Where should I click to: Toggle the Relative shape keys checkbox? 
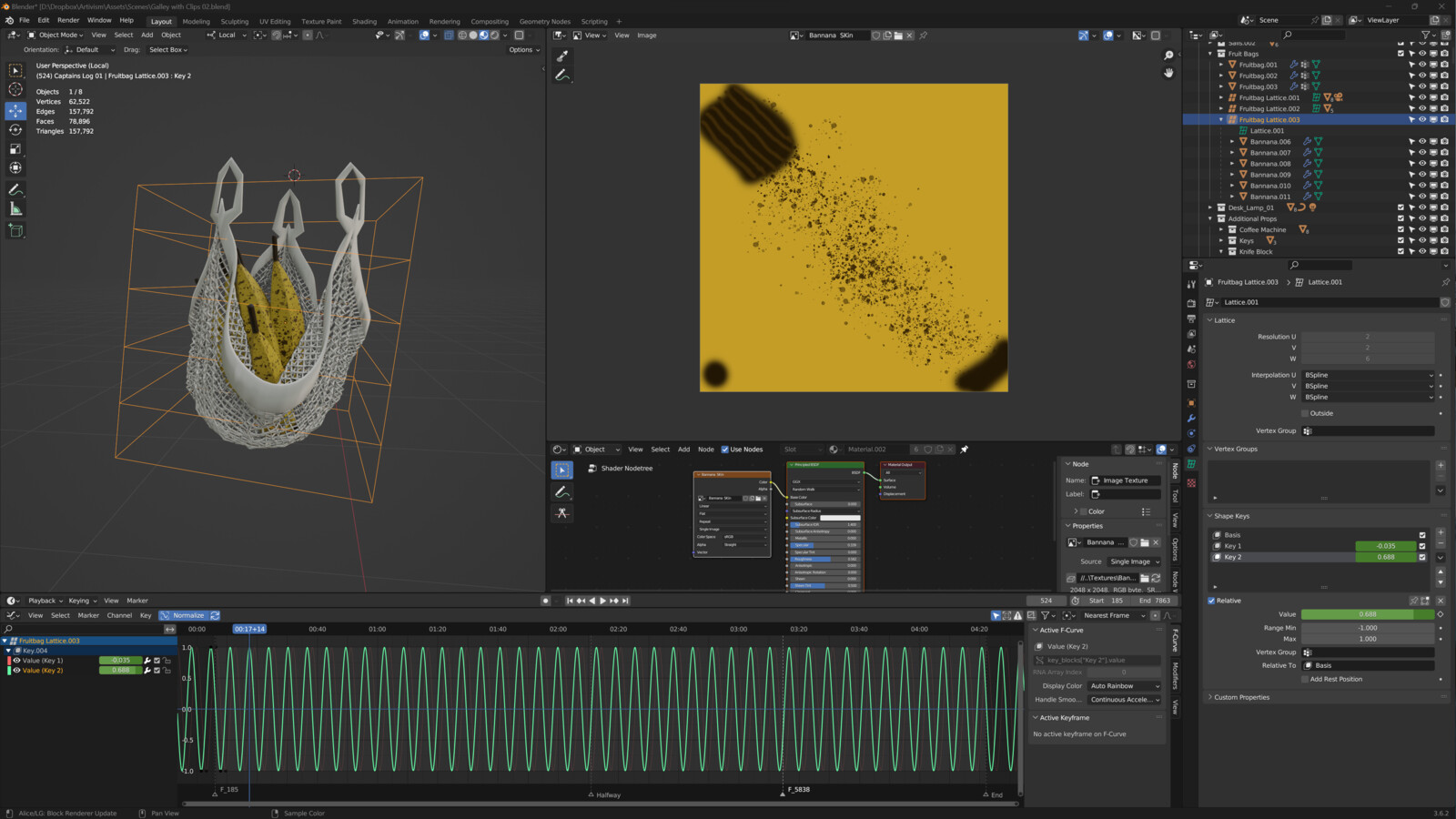pyautogui.click(x=1211, y=601)
